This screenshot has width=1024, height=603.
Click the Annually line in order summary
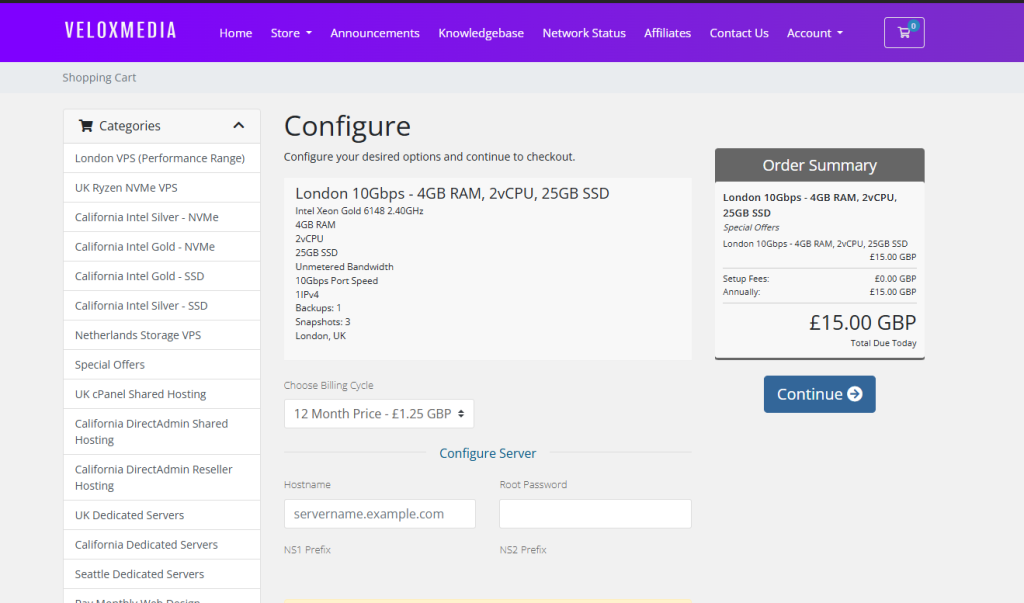[819, 292]
